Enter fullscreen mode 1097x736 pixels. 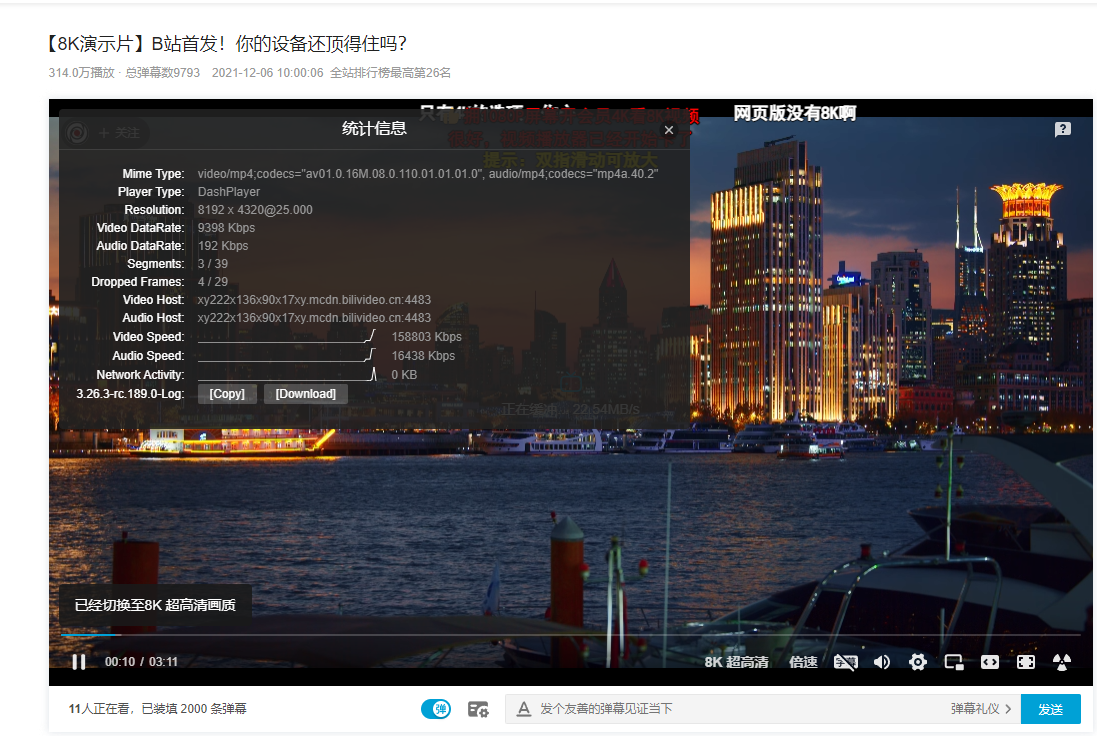click(1026, 662)
